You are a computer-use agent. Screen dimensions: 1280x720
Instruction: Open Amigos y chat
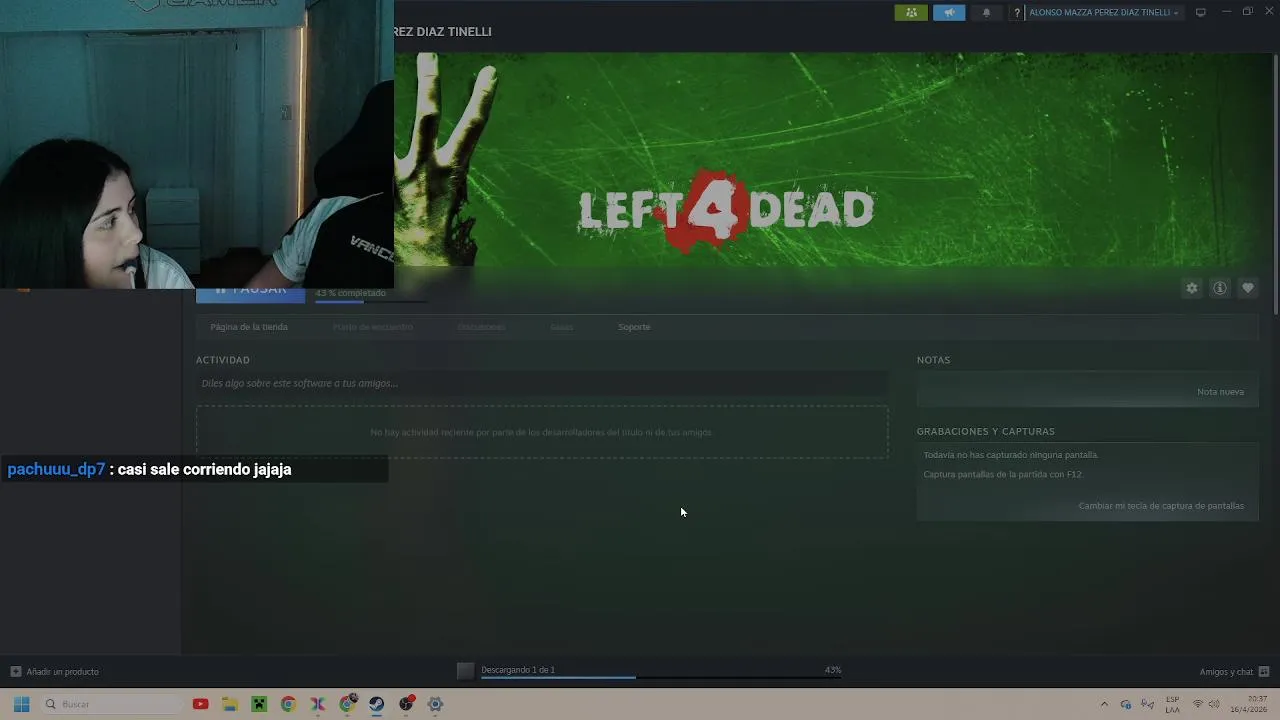1226,672
